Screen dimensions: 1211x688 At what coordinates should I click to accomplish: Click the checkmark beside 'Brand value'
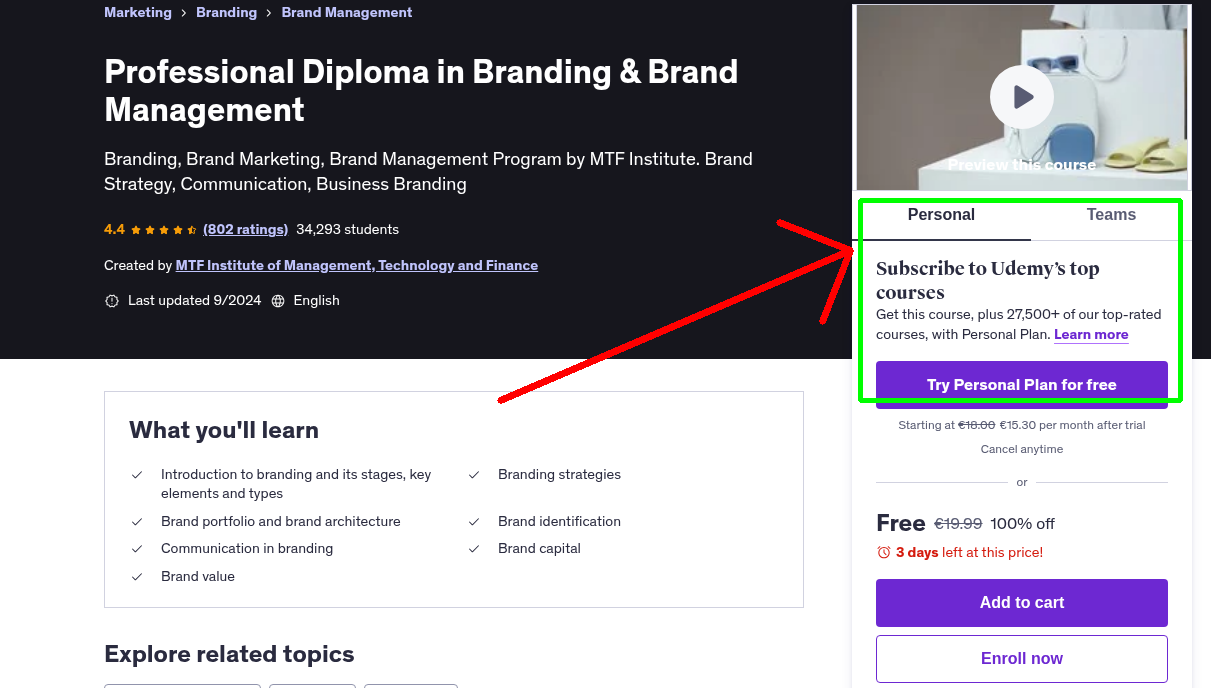(137, 577)
